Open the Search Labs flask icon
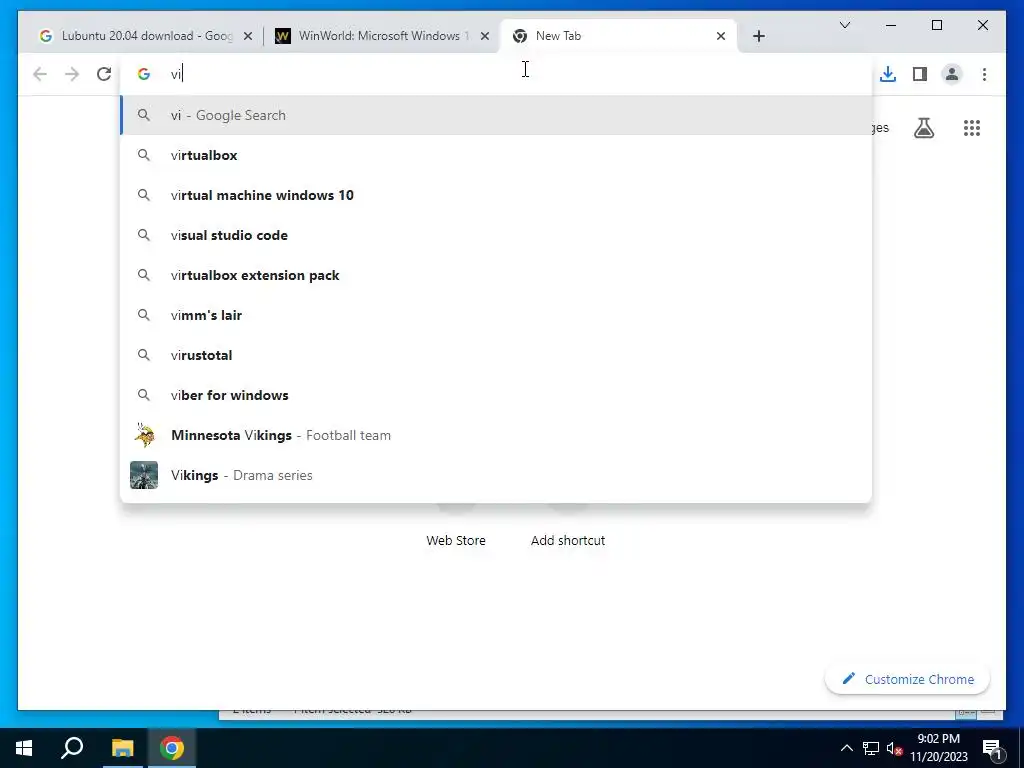 [x=923, y=128]
